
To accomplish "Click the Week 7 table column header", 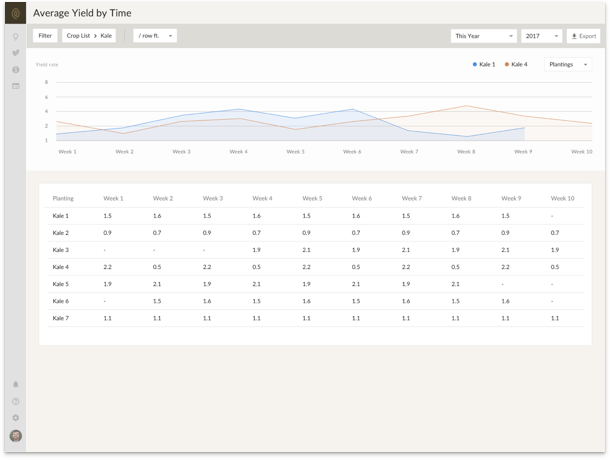I will 412,198.
